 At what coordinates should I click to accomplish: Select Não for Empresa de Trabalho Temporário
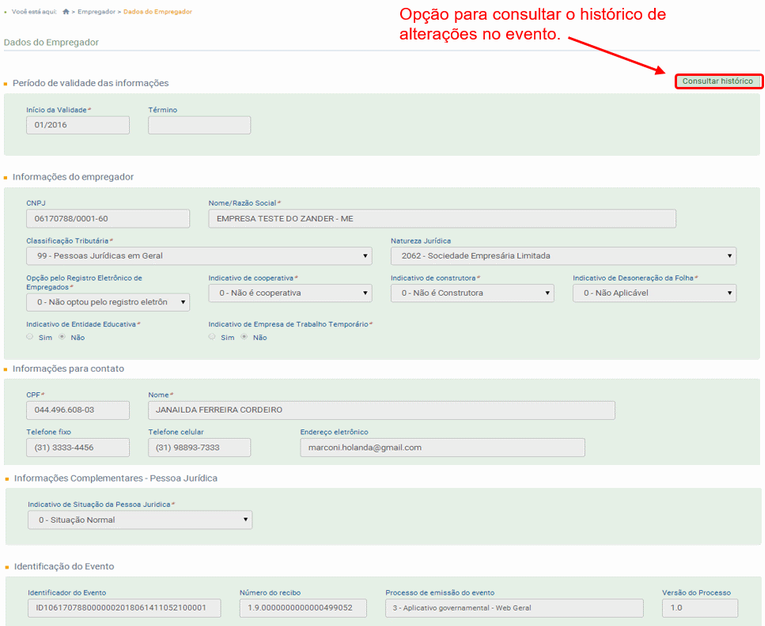[244, 337]
